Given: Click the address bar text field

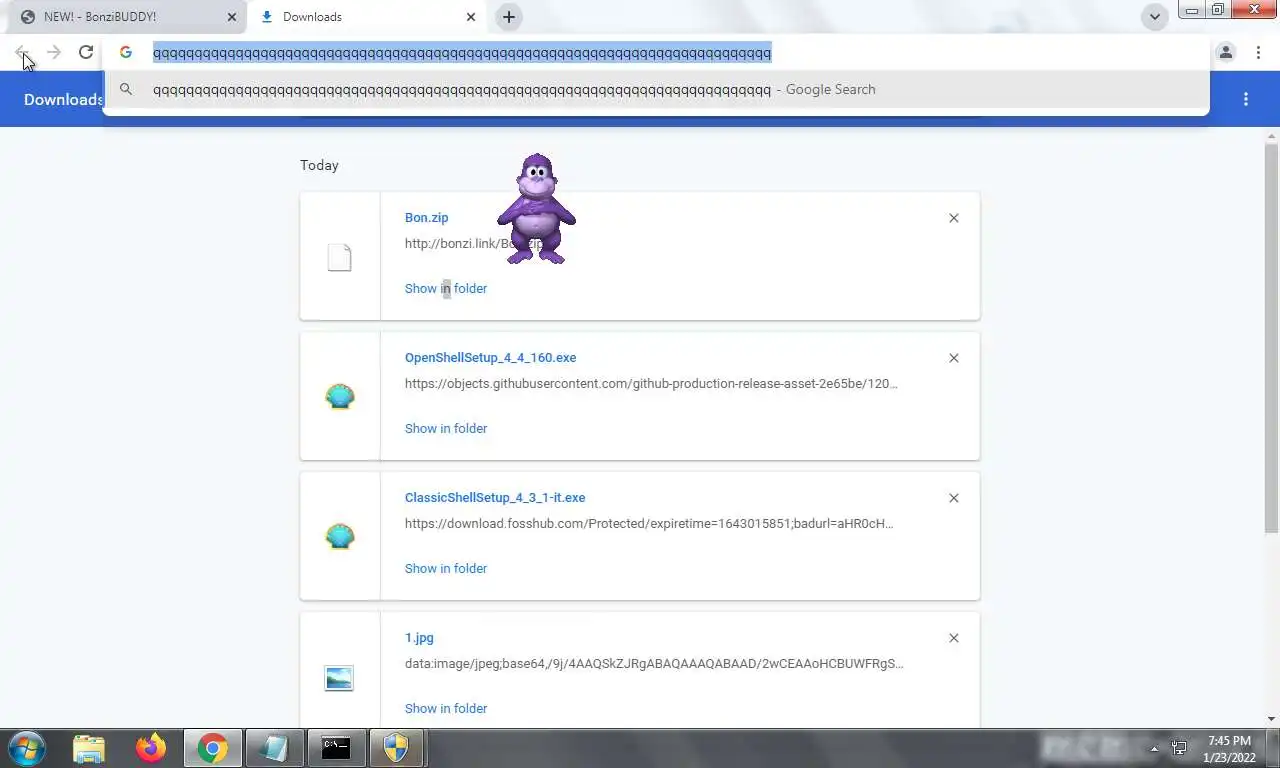Looking at the screenshot, I should (x=656, y=53).
